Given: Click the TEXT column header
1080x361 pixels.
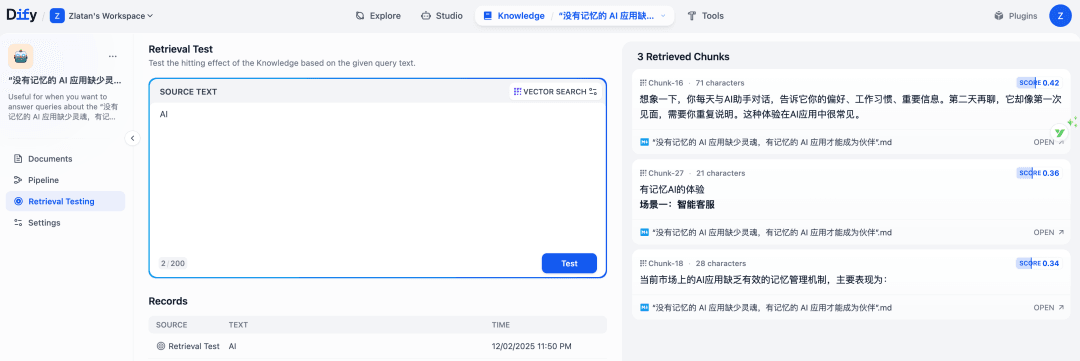Looking at the screenshot, I should (238, 324).
